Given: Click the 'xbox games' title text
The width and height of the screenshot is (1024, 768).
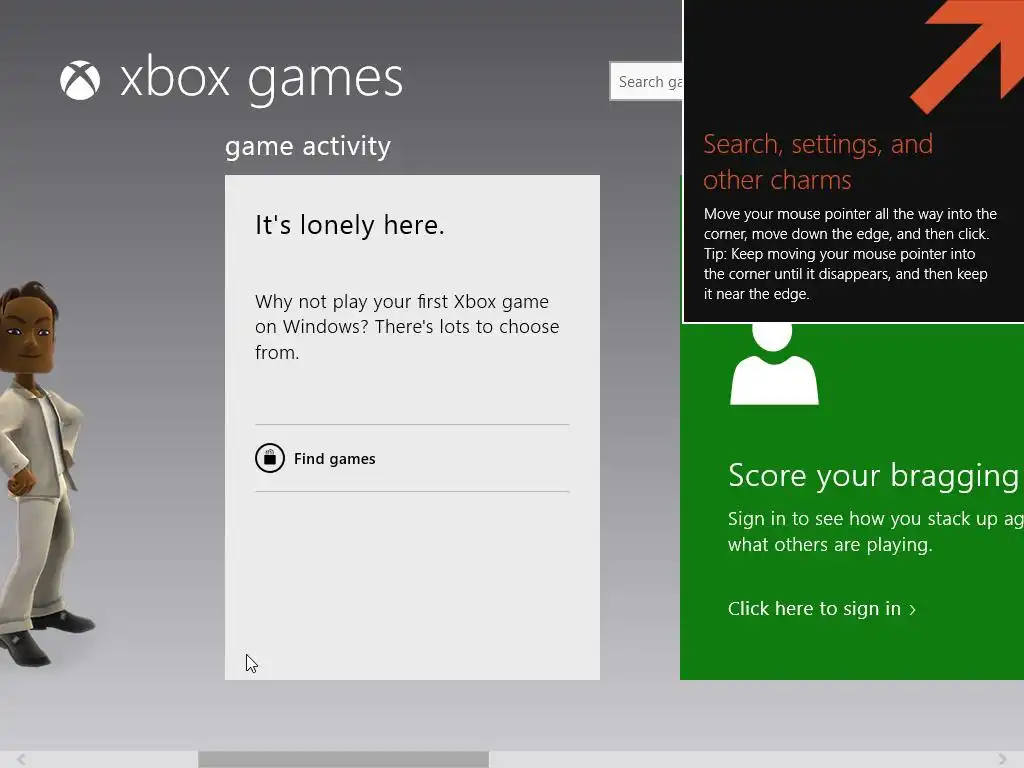Looking at the screenshot, I should click(x=261, y=80).
